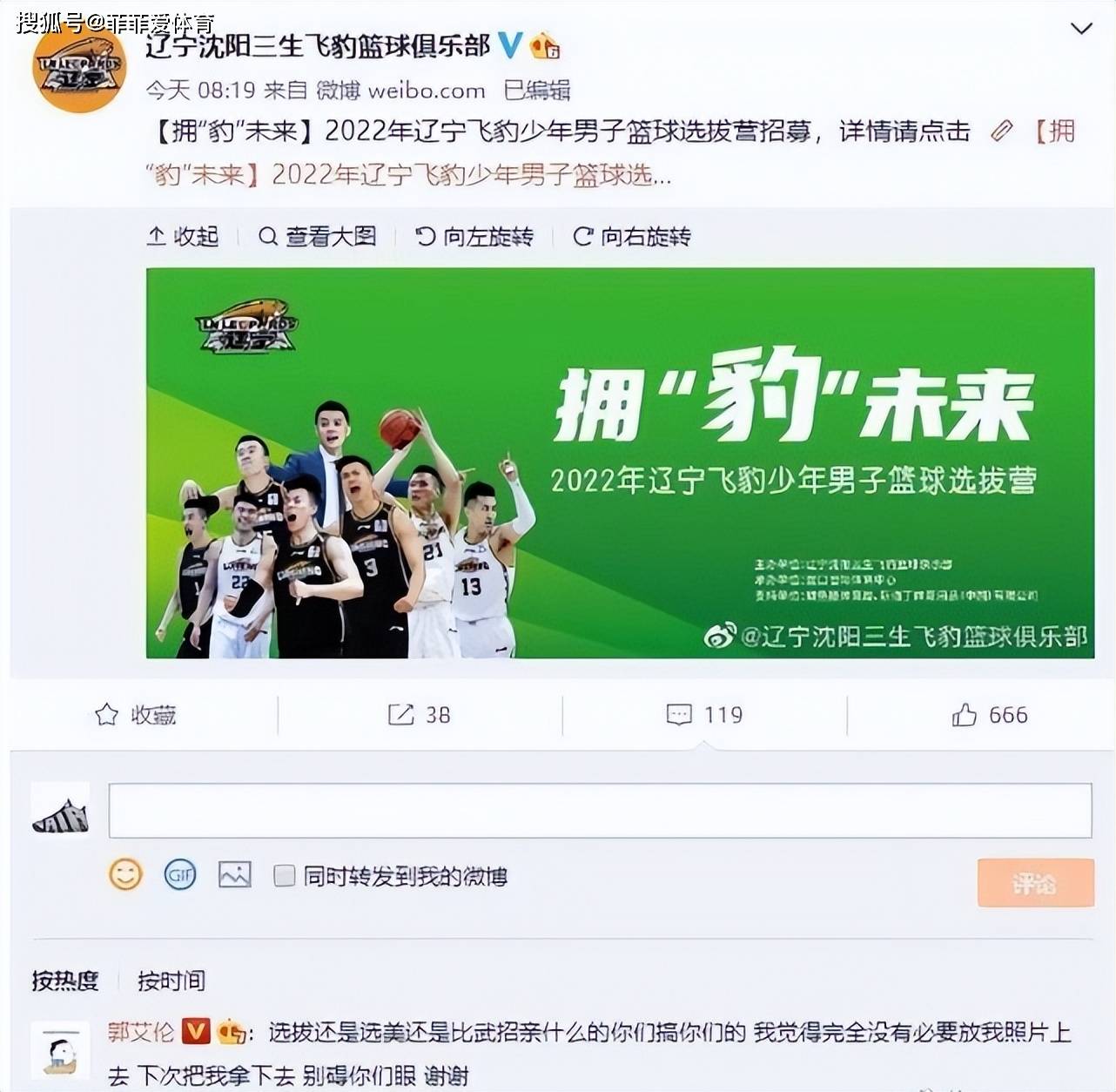Click the orange 评论 submit button
1116x1092 pixels.
point(1035,883)
